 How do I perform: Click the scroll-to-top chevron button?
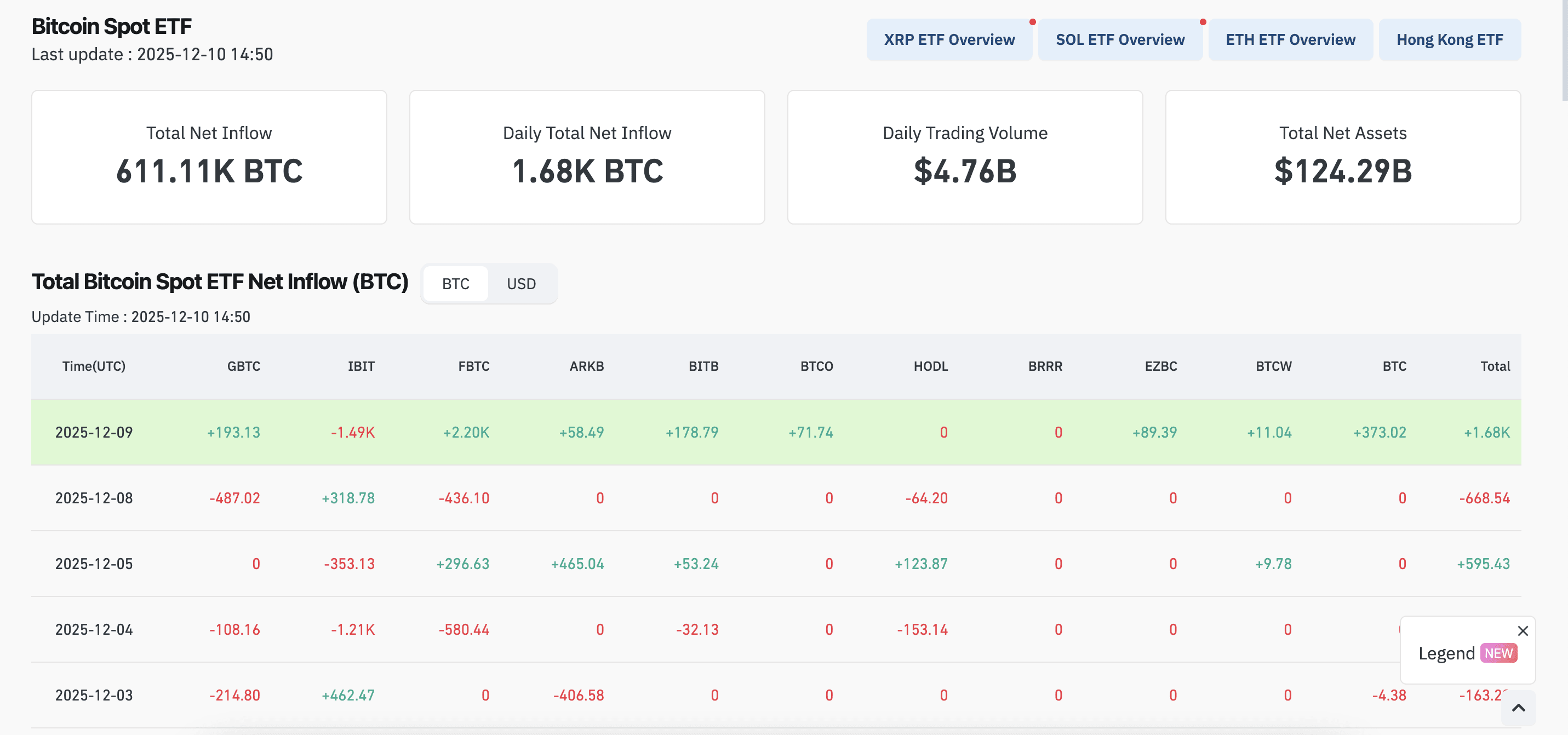tap(1518, 708)
